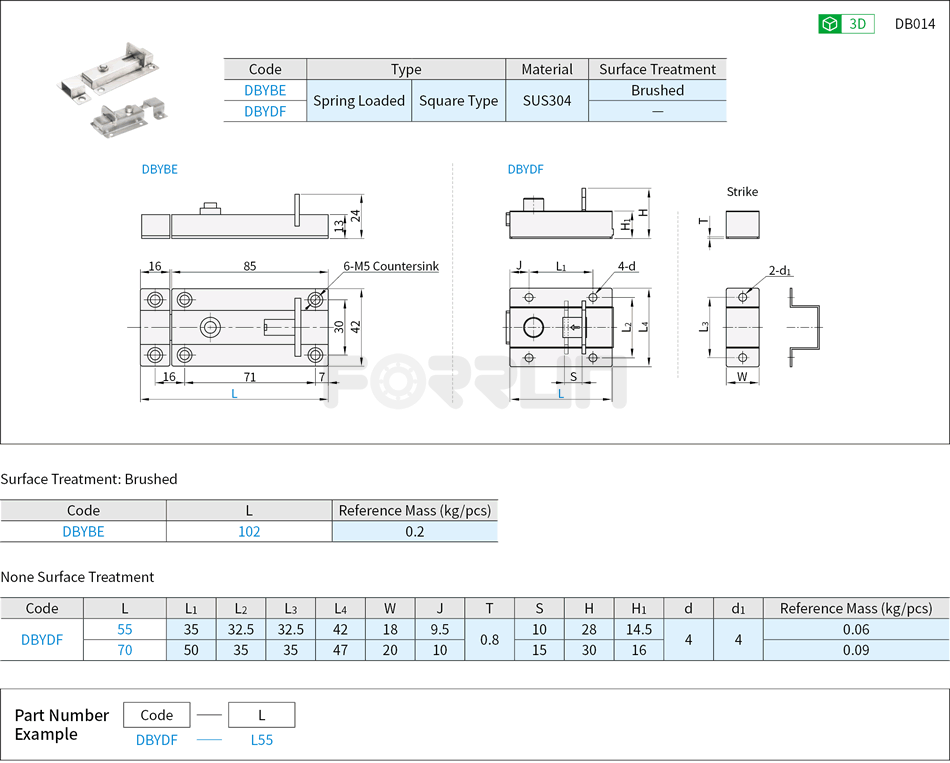This screenshot has width=950, height=763.
Task: Click the DBYDF diagram label
Action: click(x=525, y=170)
